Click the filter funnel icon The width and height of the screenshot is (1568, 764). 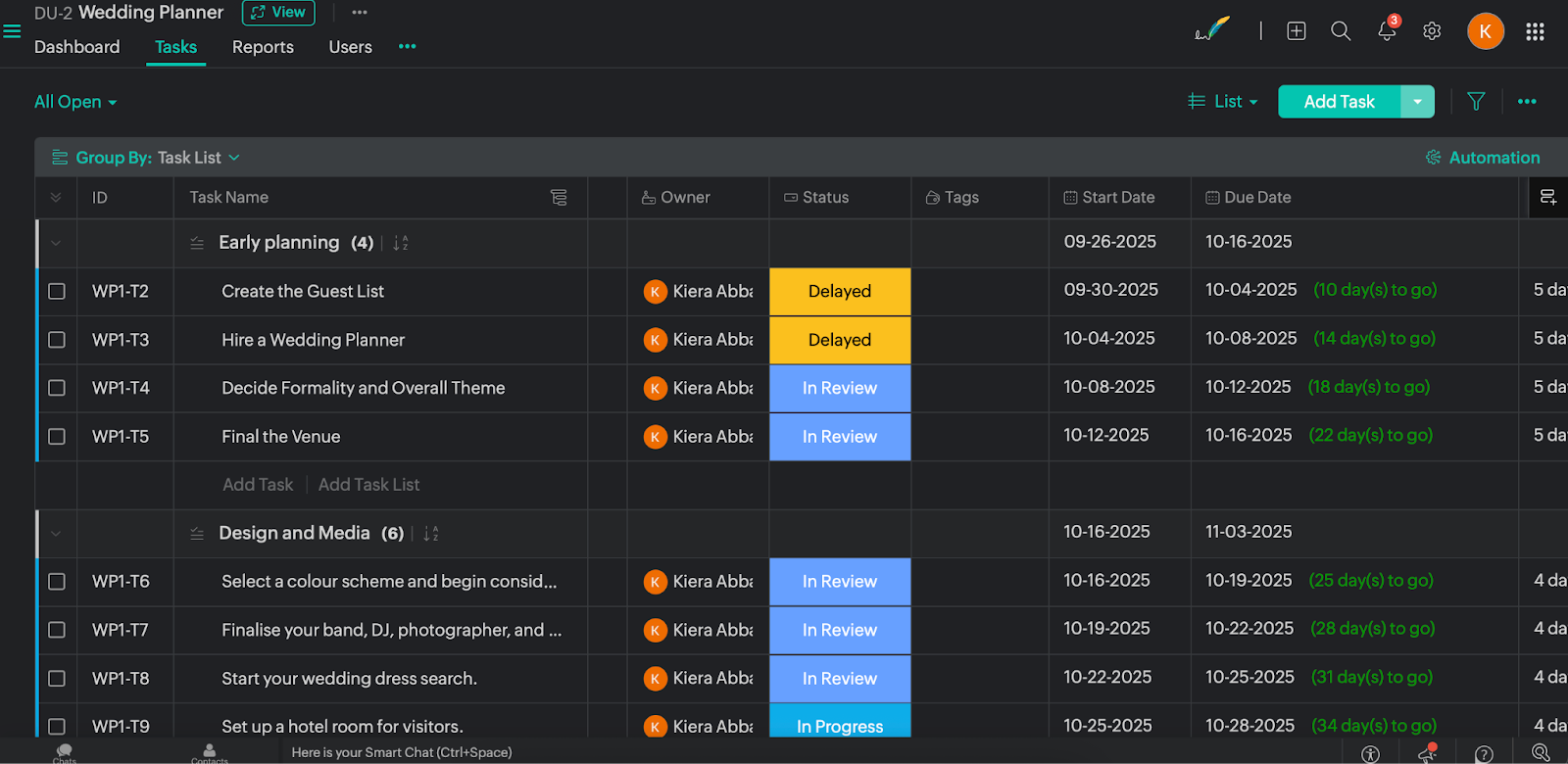(x=1476, y=101)
